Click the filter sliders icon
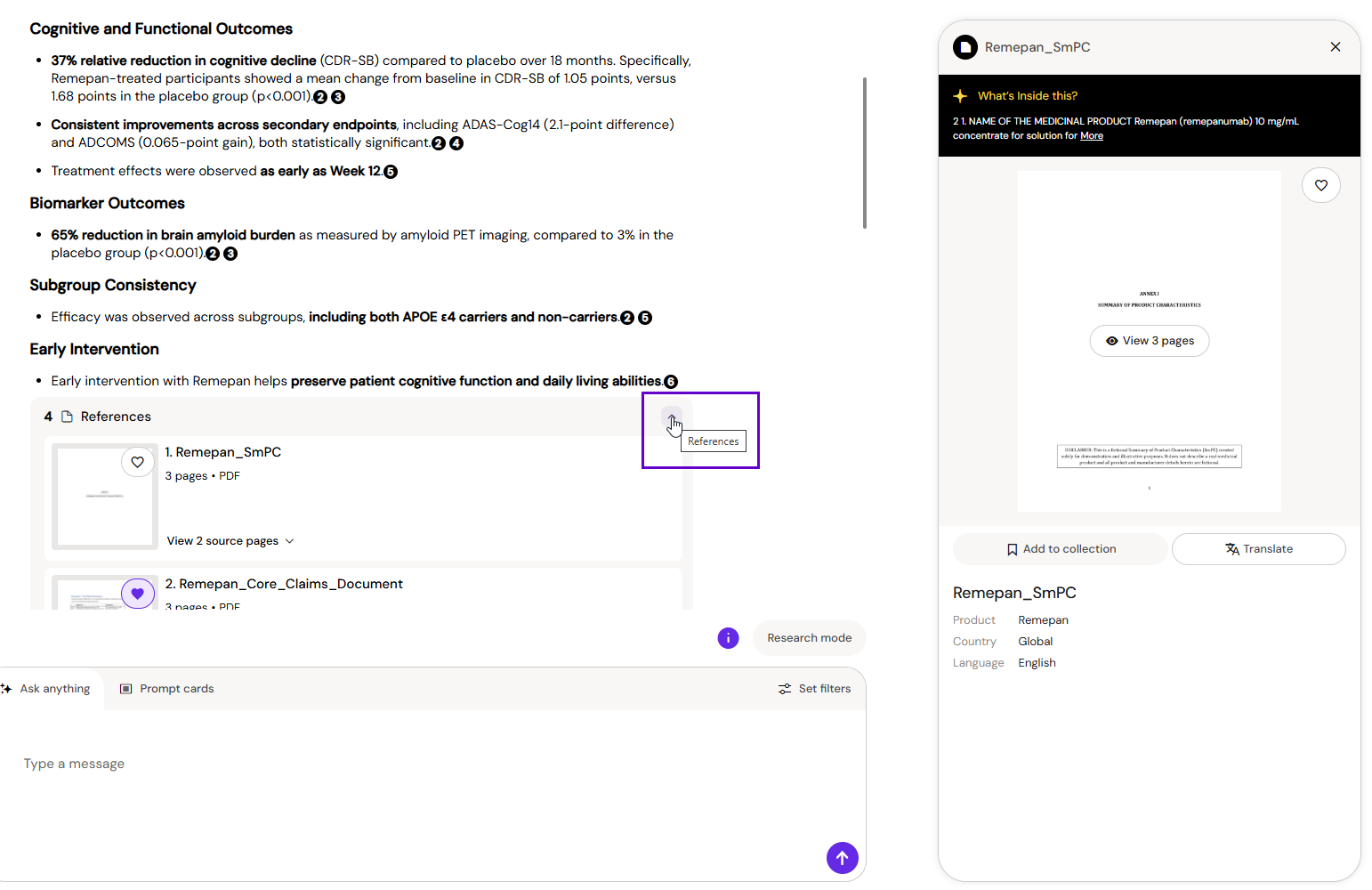The image size is (1372, 890). pos(785,689)
